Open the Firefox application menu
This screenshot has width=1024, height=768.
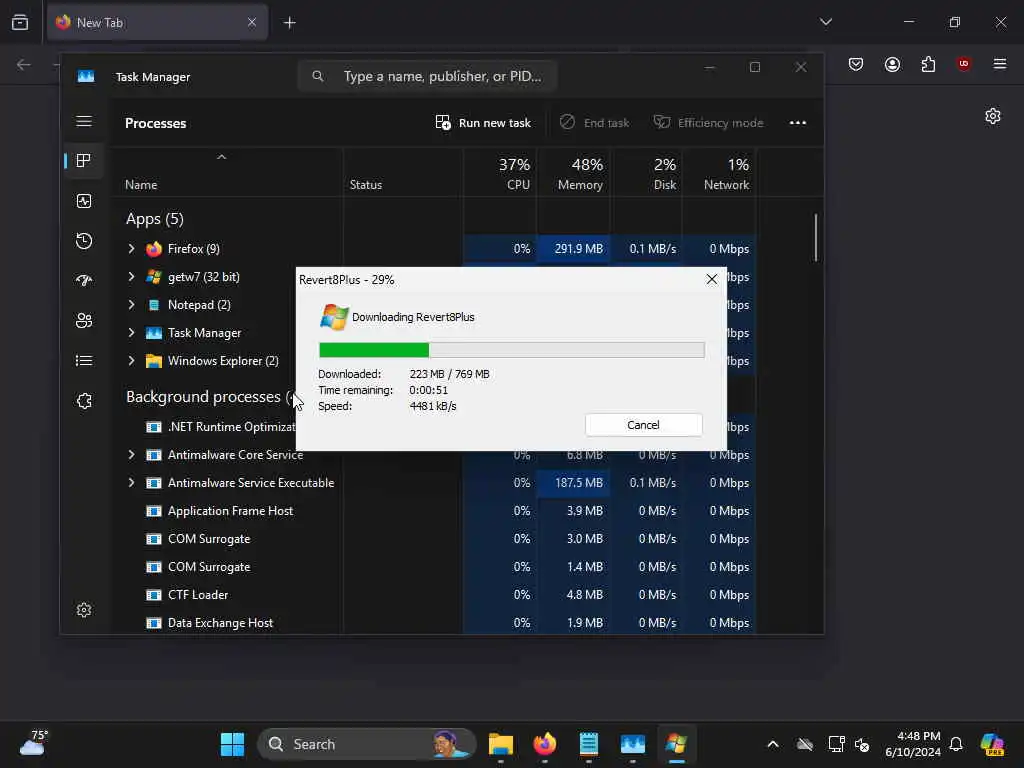(999, 64)
